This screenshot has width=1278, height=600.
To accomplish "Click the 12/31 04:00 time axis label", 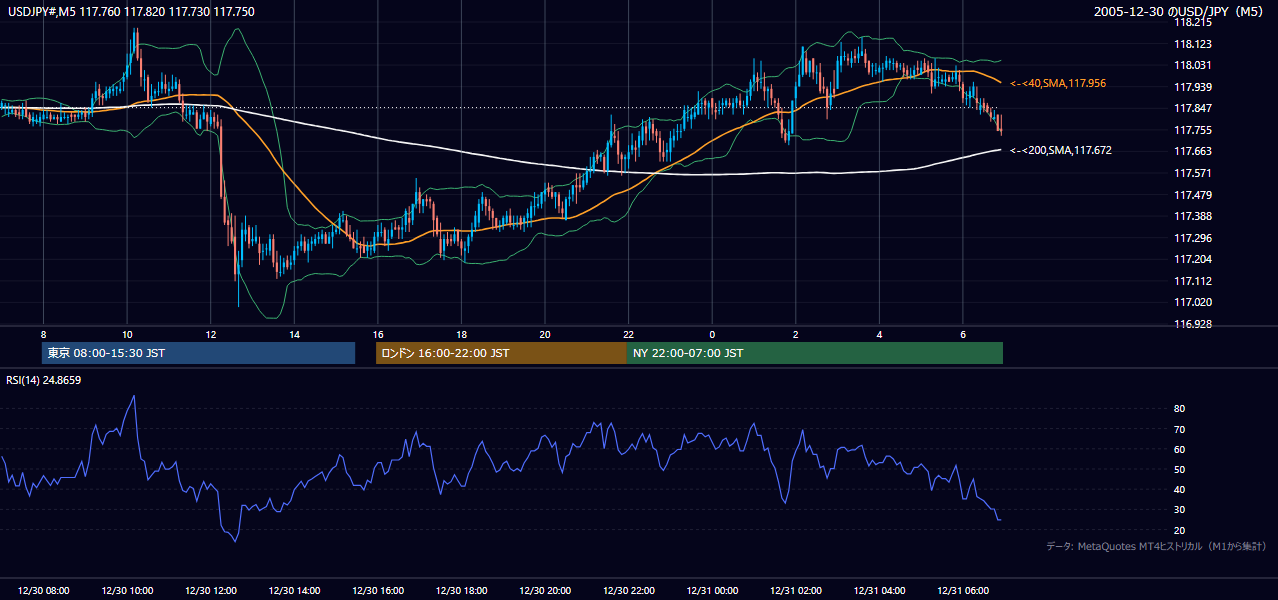I will click(x=879, y=591).
